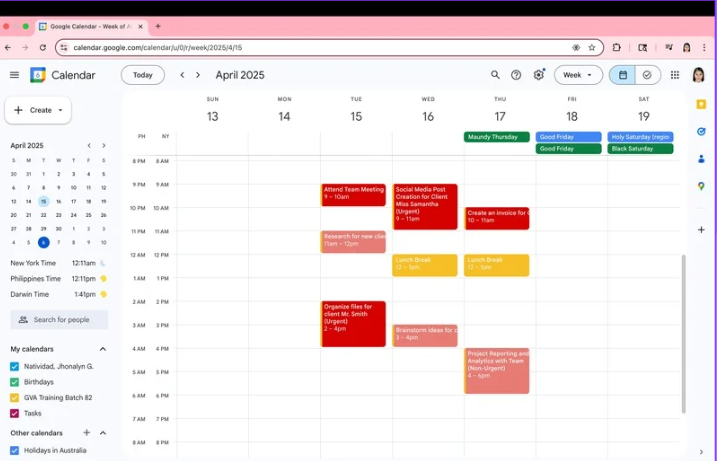
Task: Open the Support help question mark icon
Action: 516,75
